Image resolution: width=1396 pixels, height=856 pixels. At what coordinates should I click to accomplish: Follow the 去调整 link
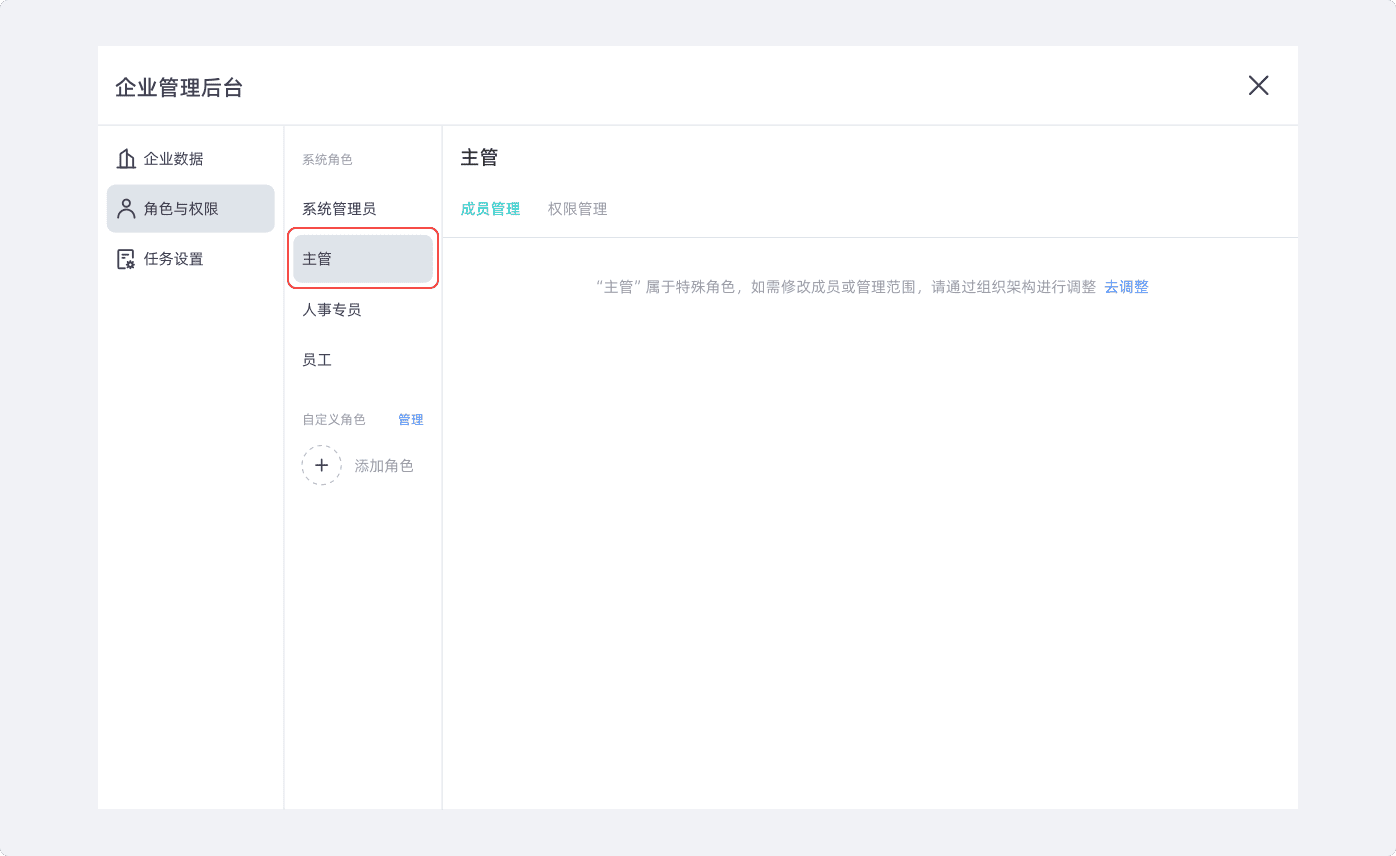click(x=1126, y=287)
